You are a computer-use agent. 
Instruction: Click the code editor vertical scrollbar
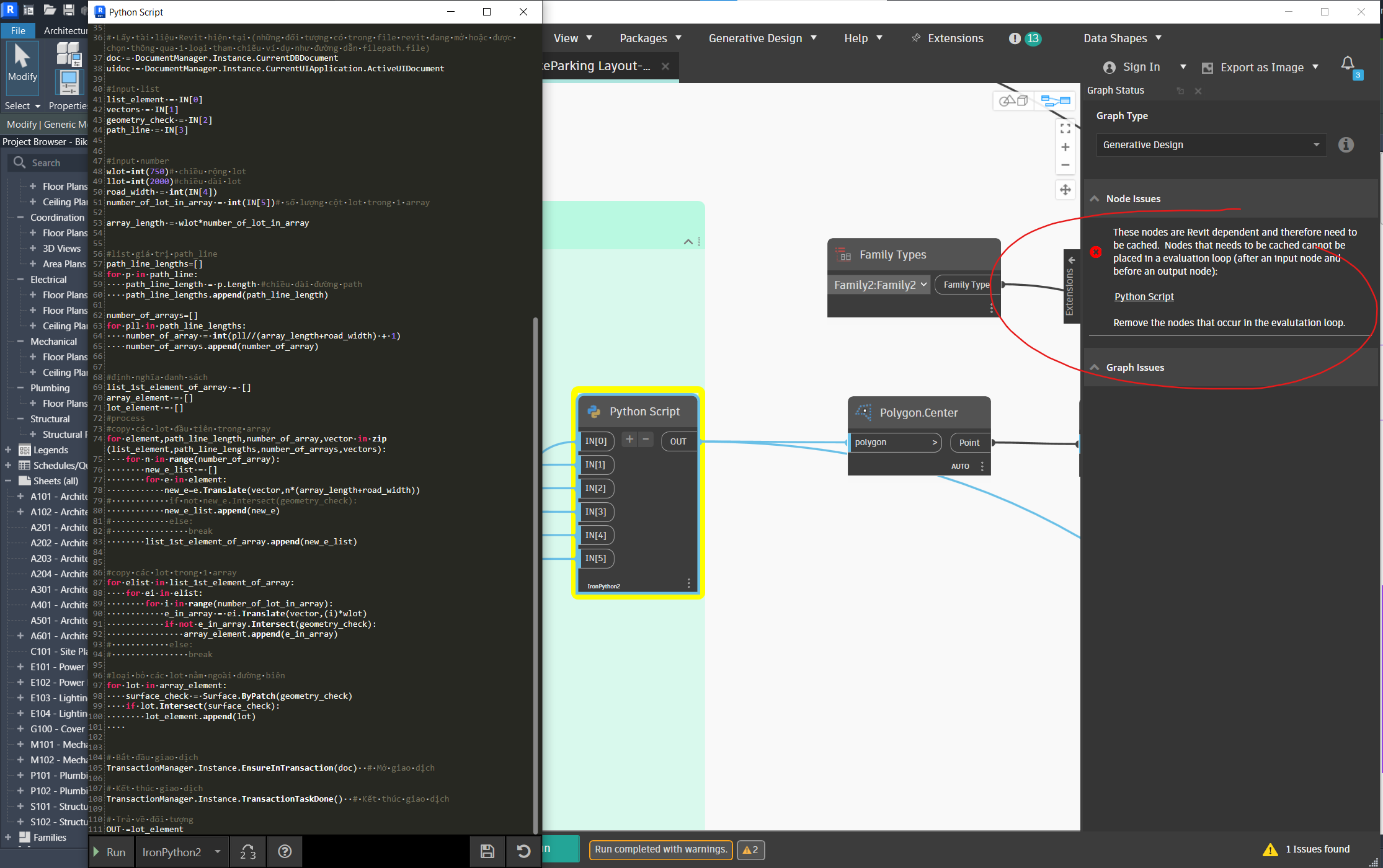pos(535,558)
